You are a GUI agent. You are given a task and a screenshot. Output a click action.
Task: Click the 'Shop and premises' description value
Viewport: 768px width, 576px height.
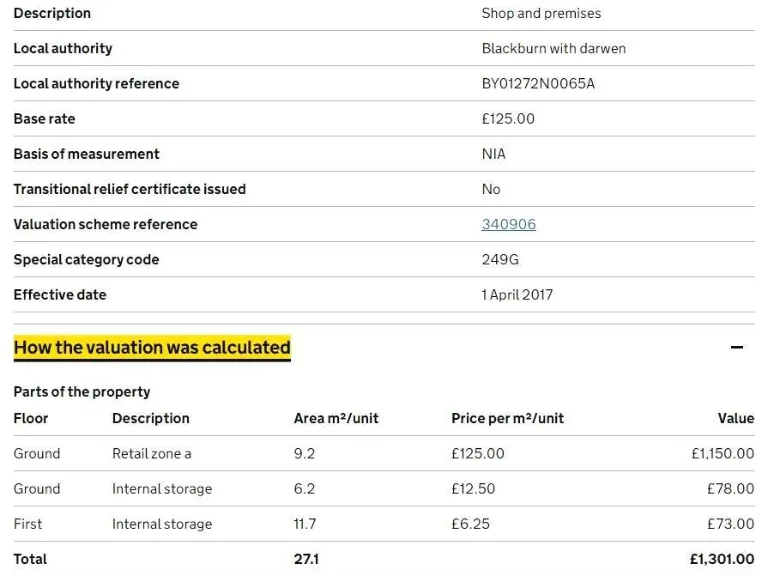541,13
